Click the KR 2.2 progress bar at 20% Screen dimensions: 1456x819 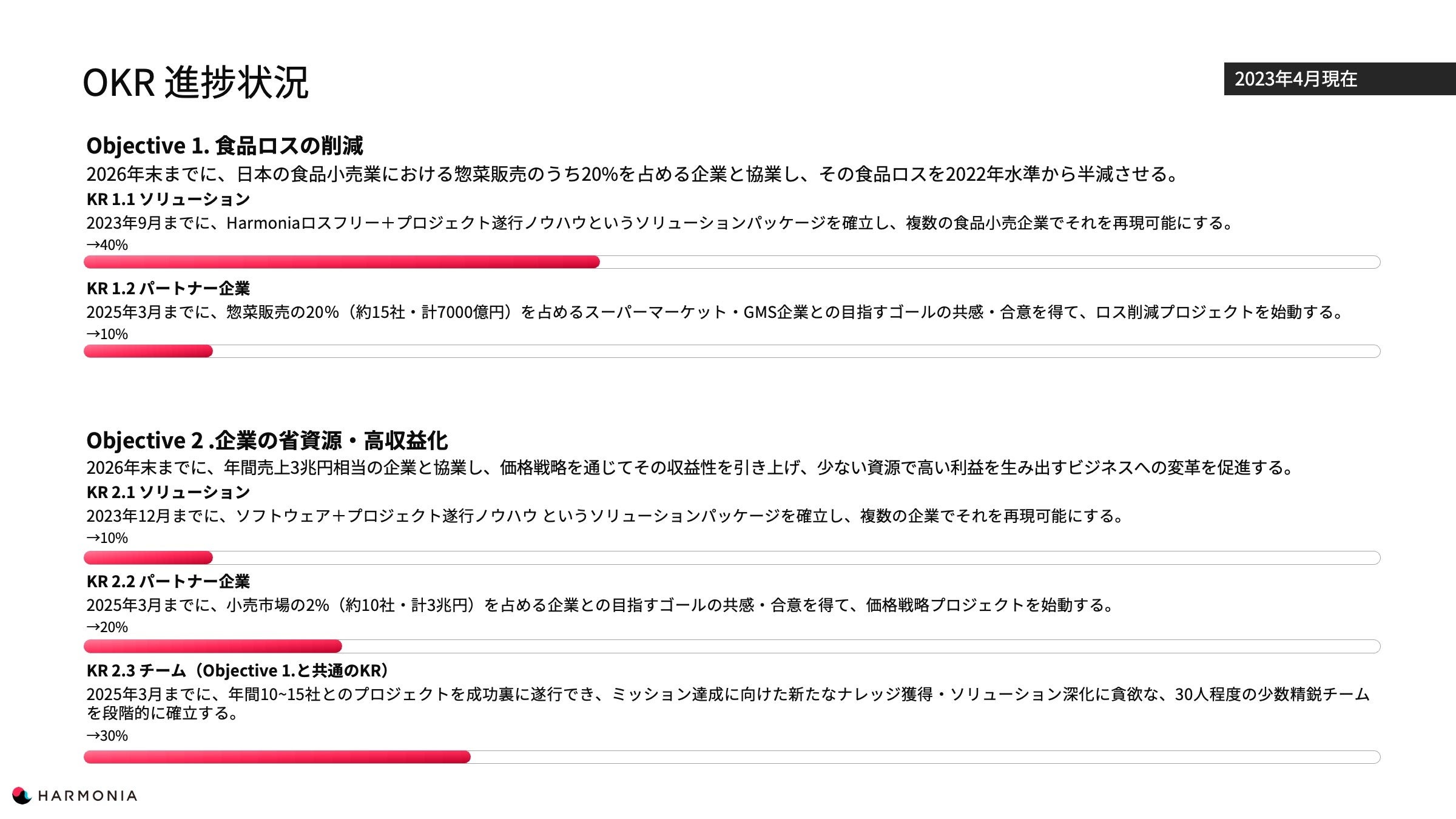click(732, 646)
